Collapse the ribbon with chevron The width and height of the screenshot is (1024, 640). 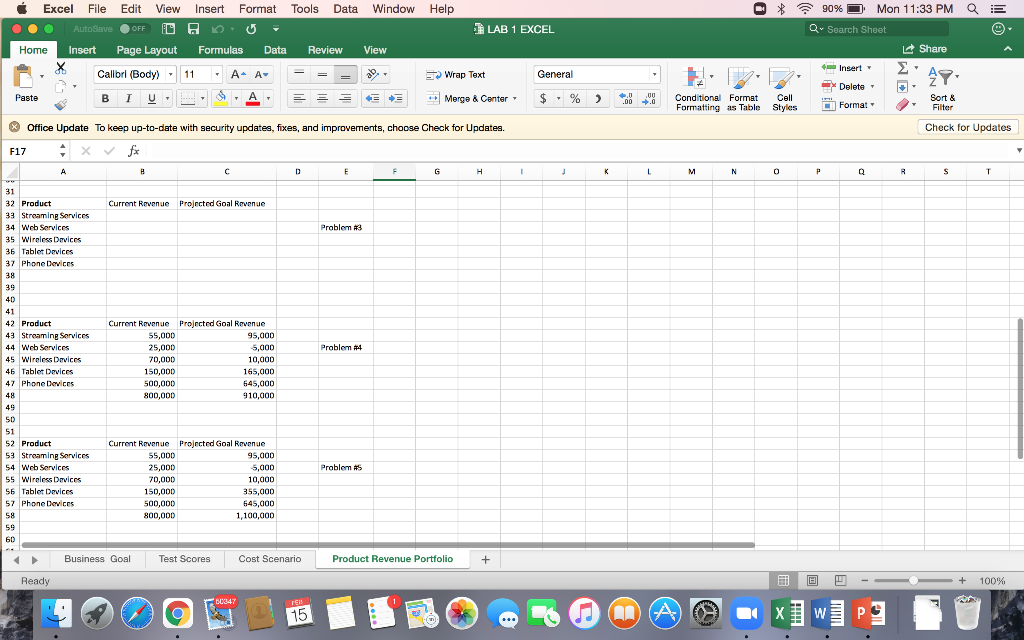(x=1008, y=49)
